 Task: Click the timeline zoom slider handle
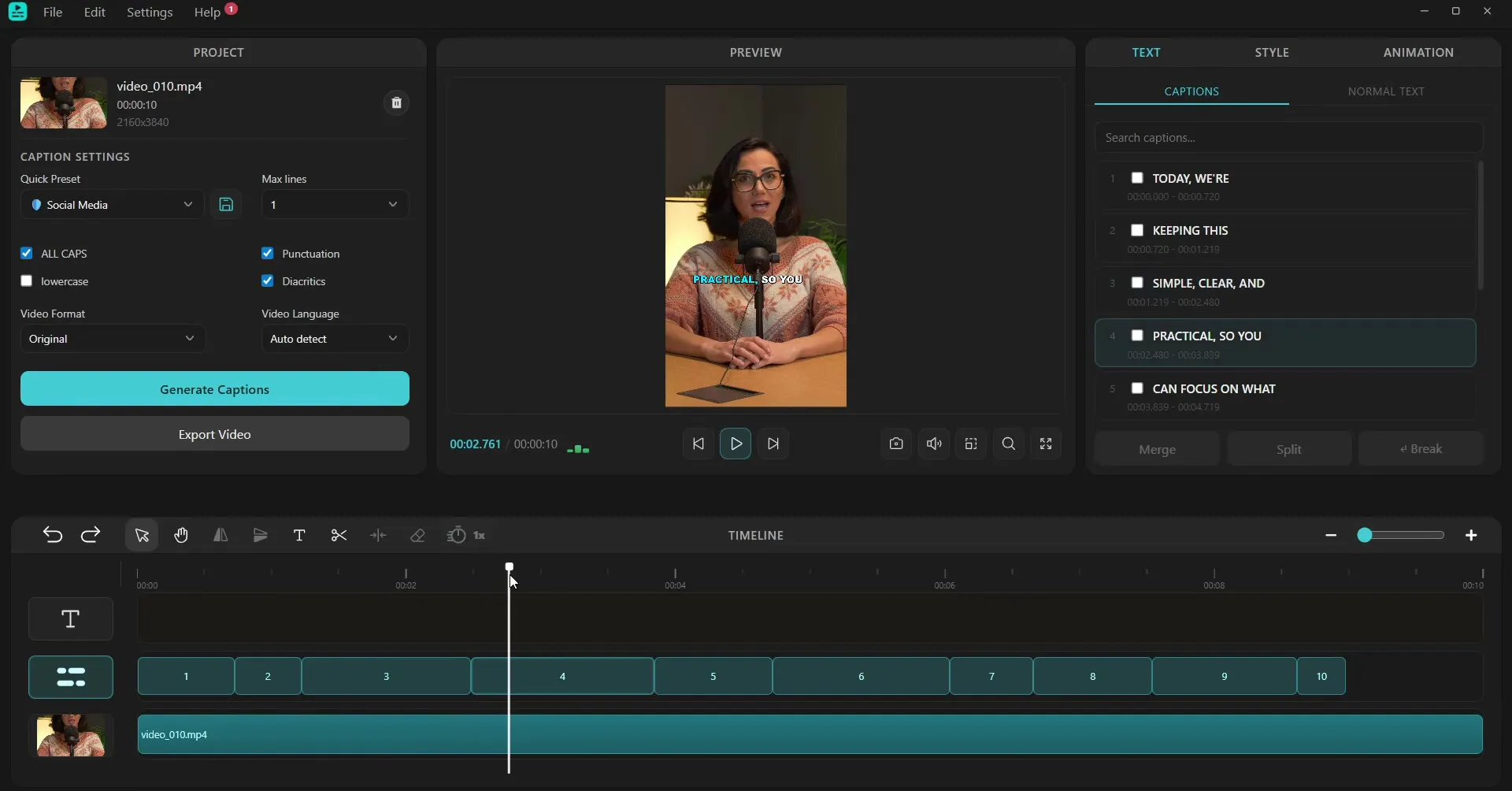coord(1365,536)
